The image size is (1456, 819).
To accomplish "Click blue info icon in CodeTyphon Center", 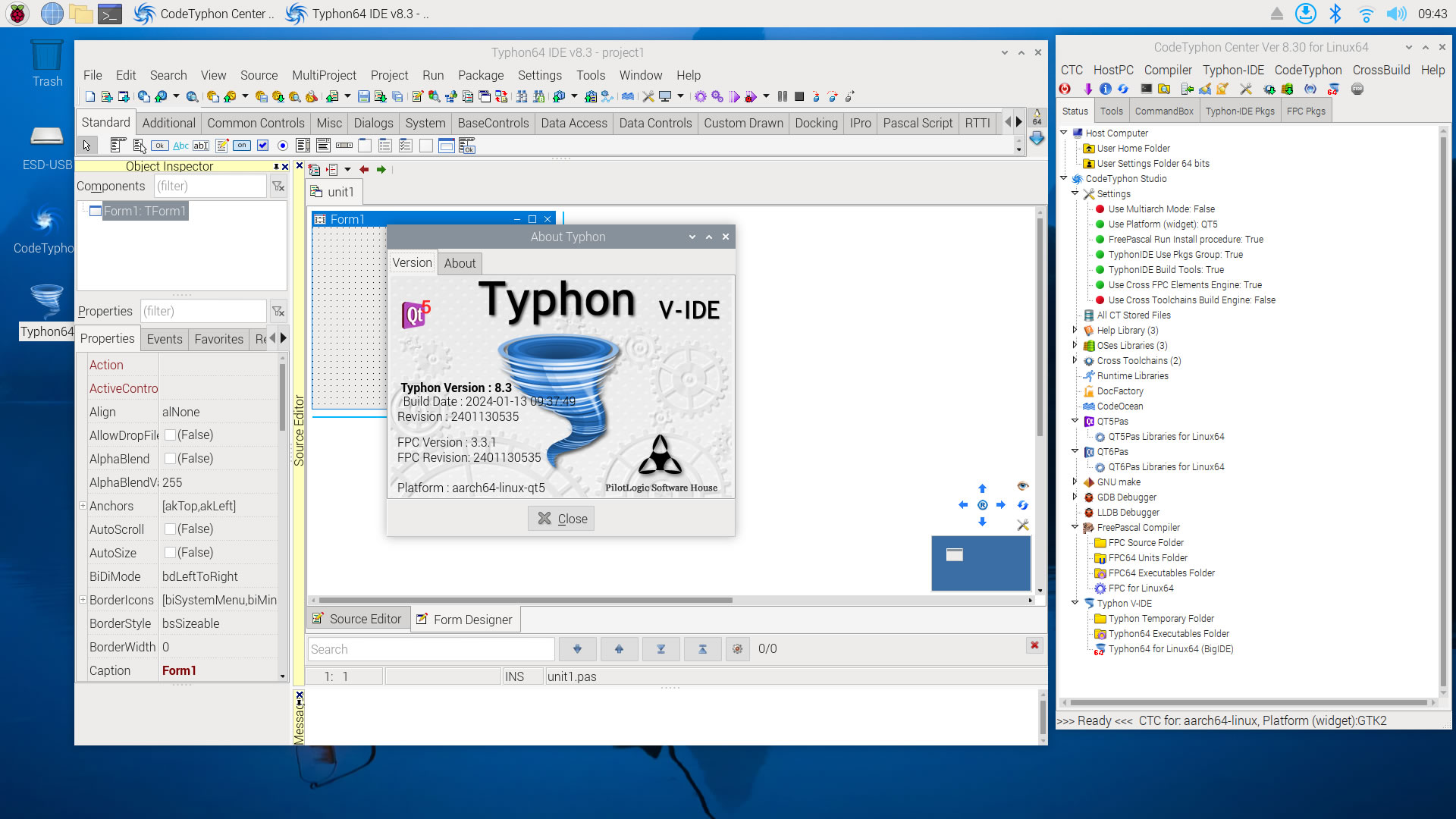I will (1106, 89).
